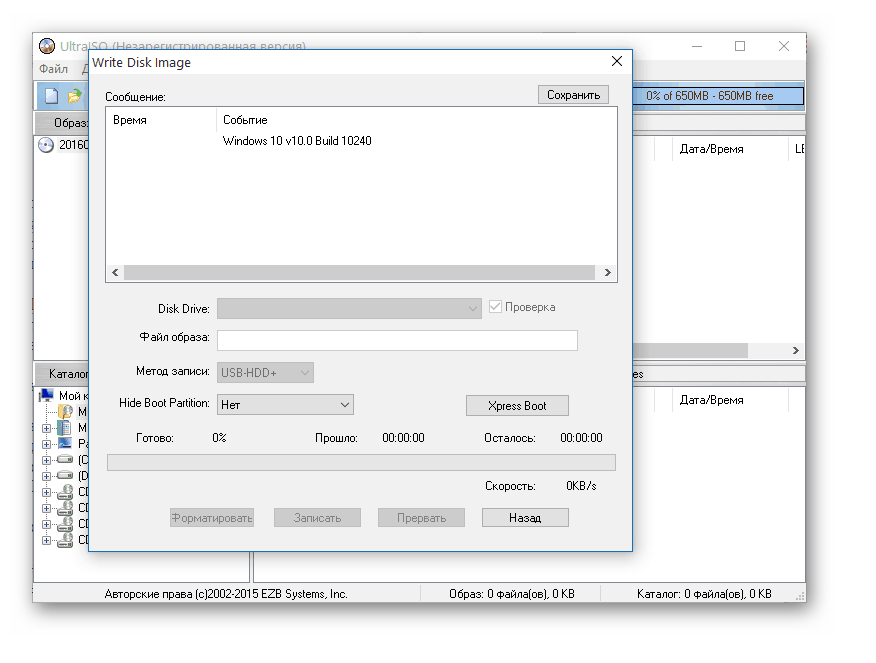Screen dimensions: 876x663
Task: Open the Файл menu
Action: [x=54, y=69]
